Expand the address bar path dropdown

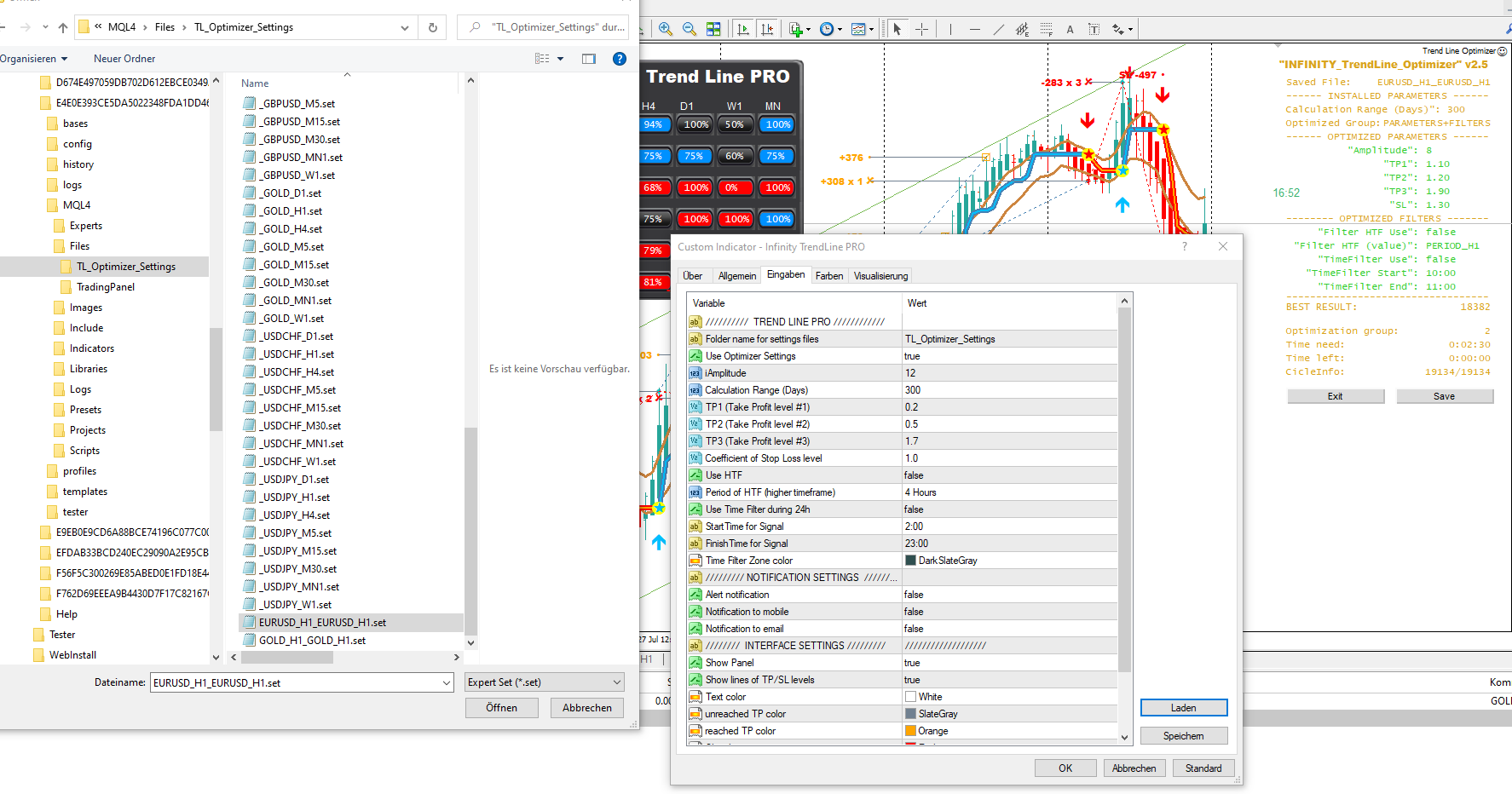[405, 27]
